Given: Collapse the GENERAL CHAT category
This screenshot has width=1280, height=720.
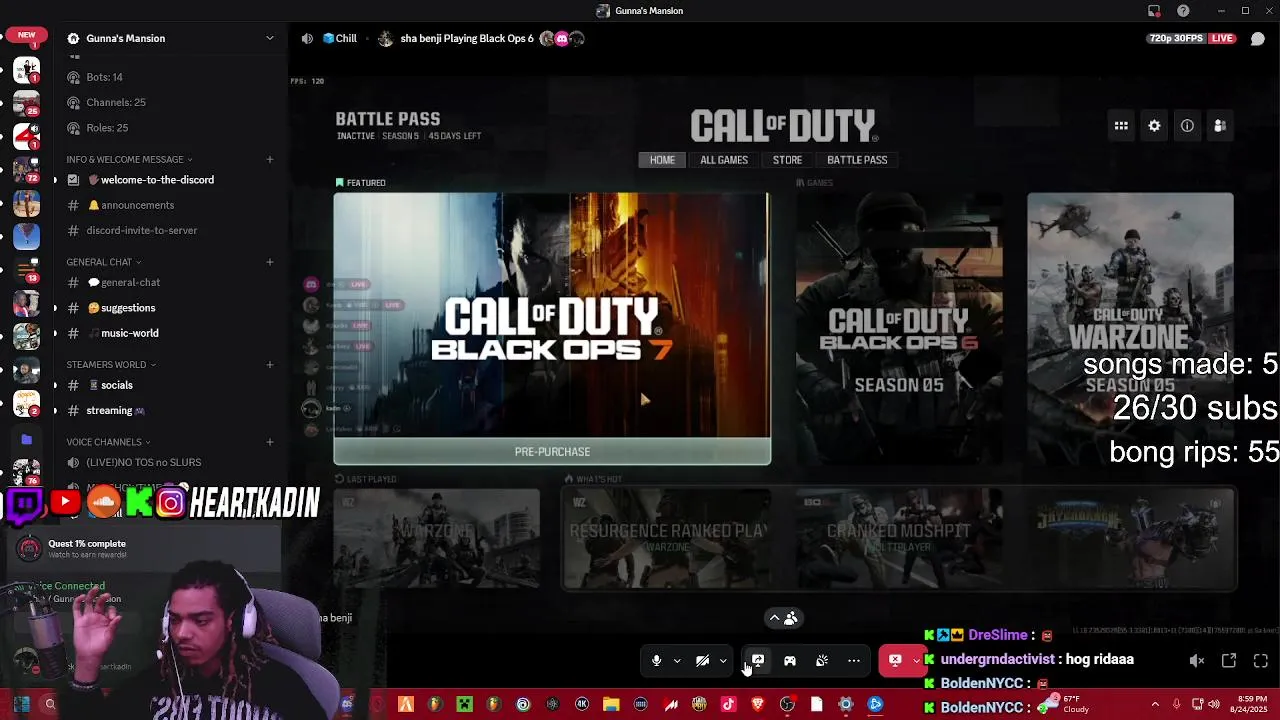Looking at the screenshot, I should tap(104, 262).
